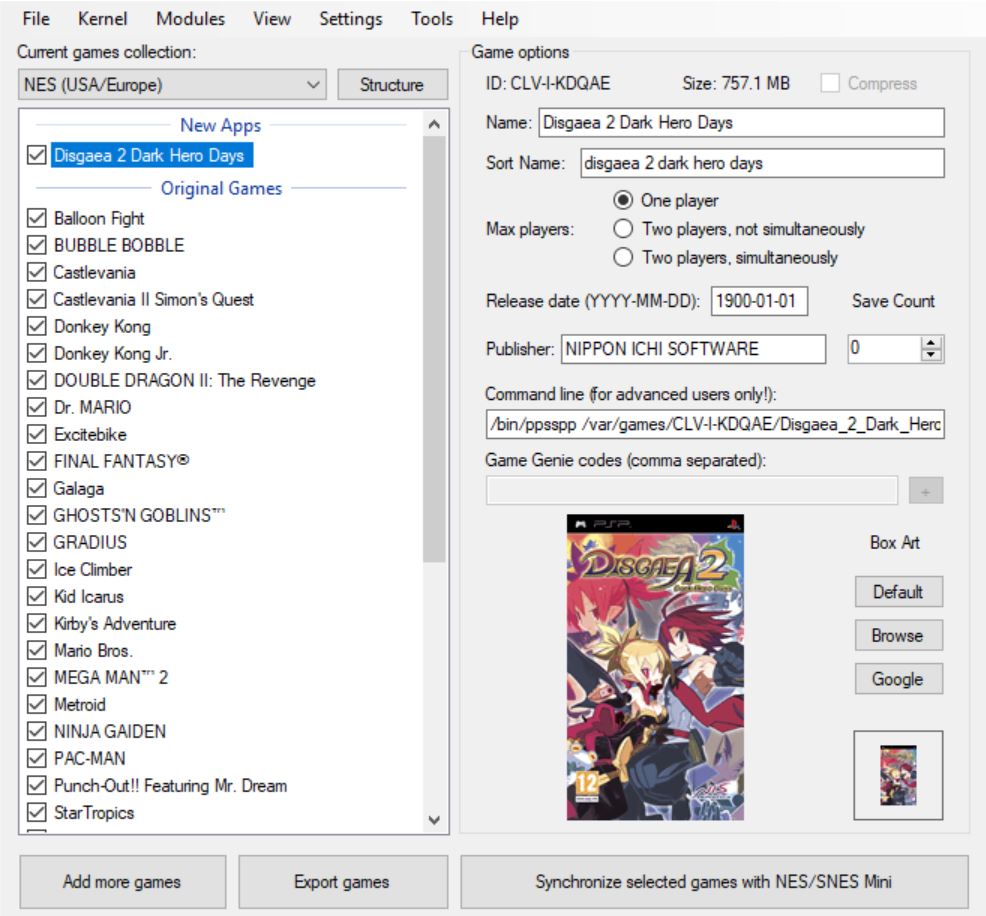Open the File menu
The width and height of the screenshot is (986, 916).
pos(36,19)
